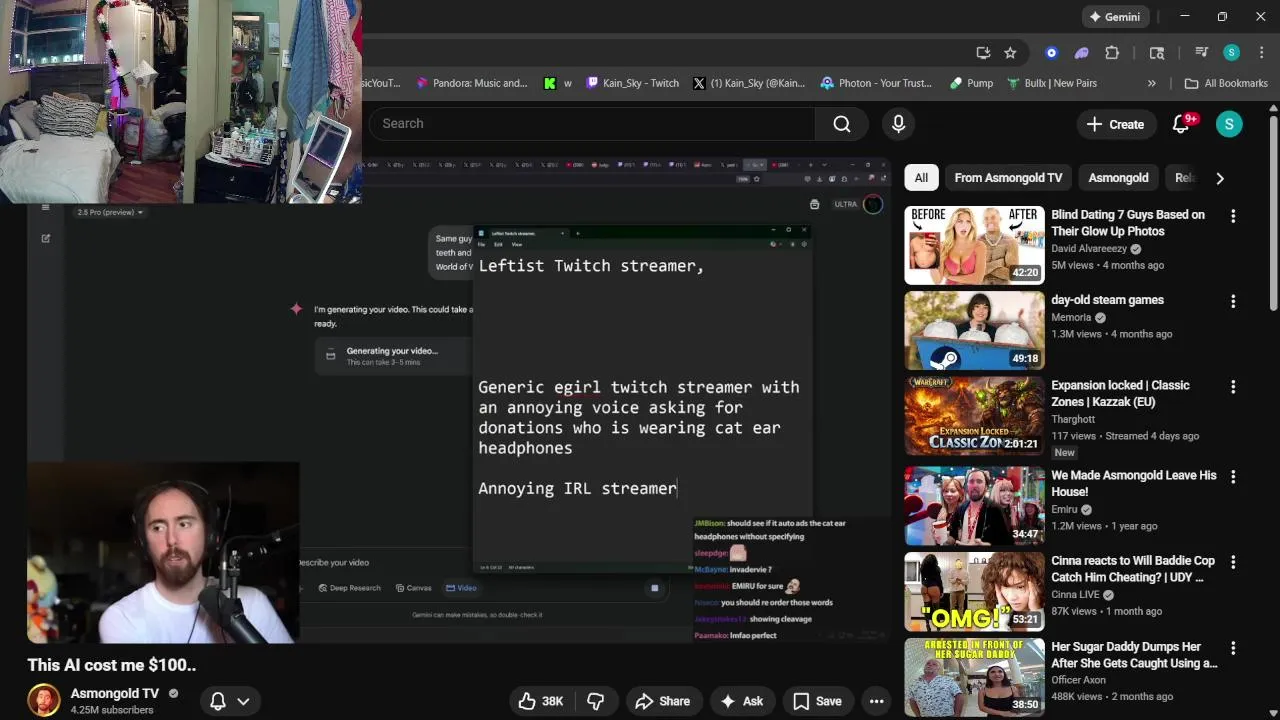Open options menu for Expansion locked video
This screenshot has height=720, width=1280.
click(1233, 387)
